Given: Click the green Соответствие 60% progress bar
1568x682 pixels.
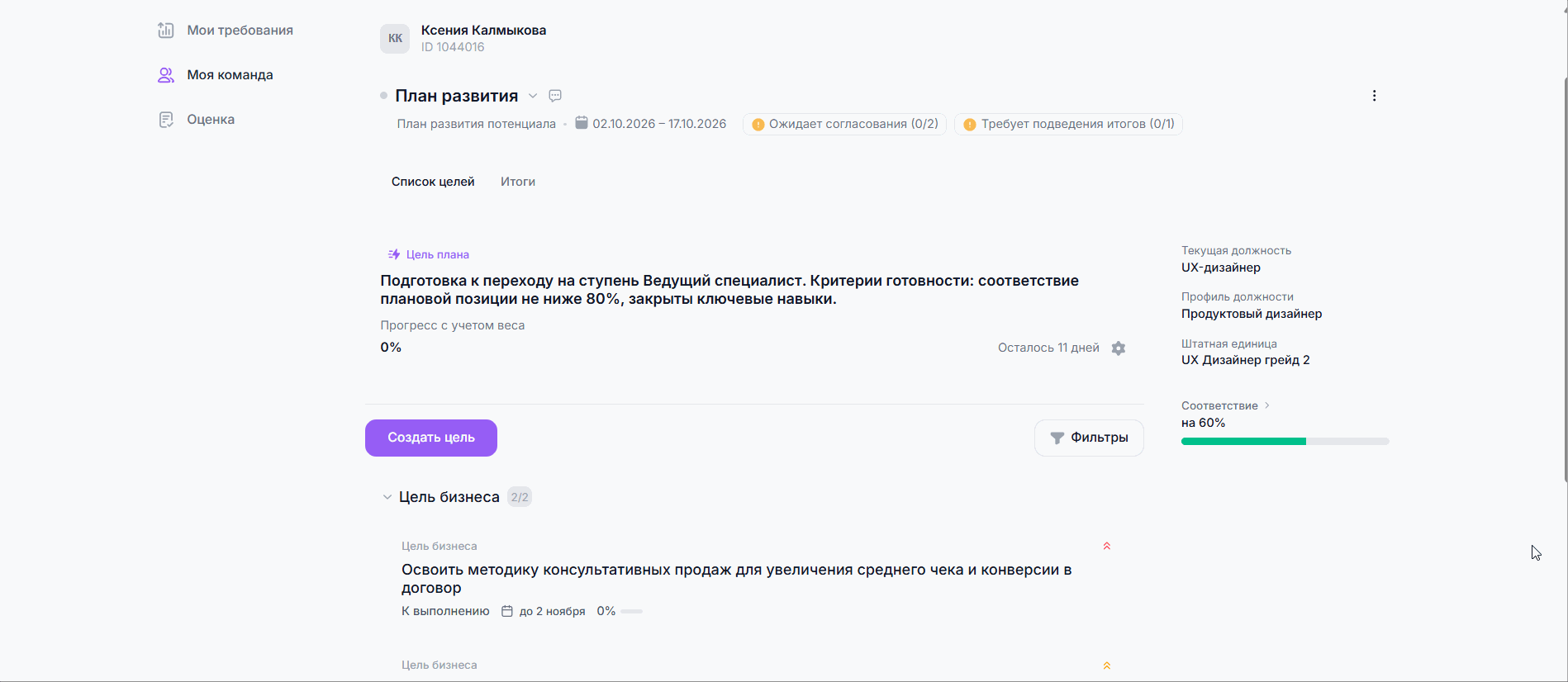Looking at the screenshot, I should (1285, 442).
